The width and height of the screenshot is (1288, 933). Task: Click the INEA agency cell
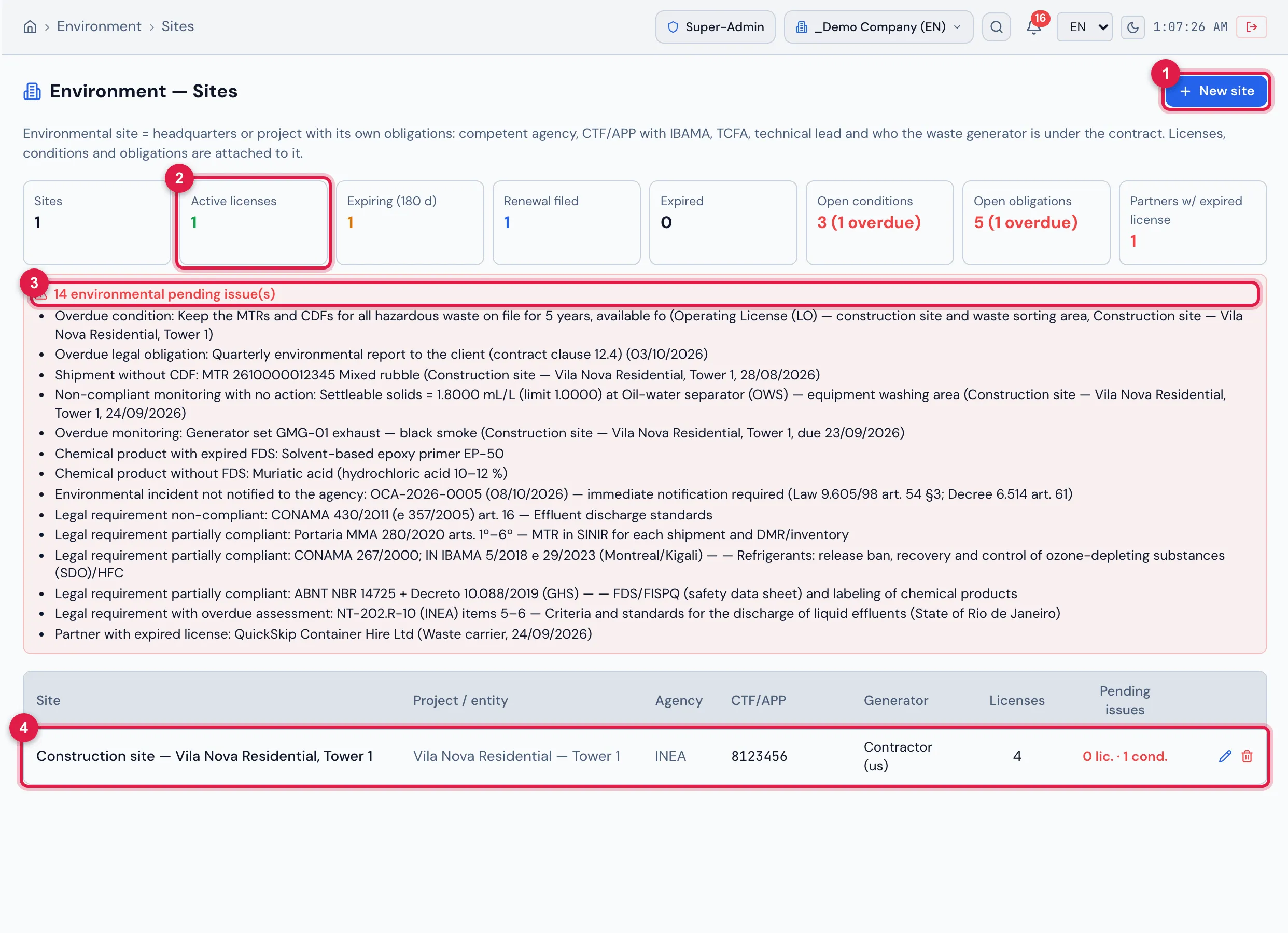pyautogui.click(x=670, y=756)
